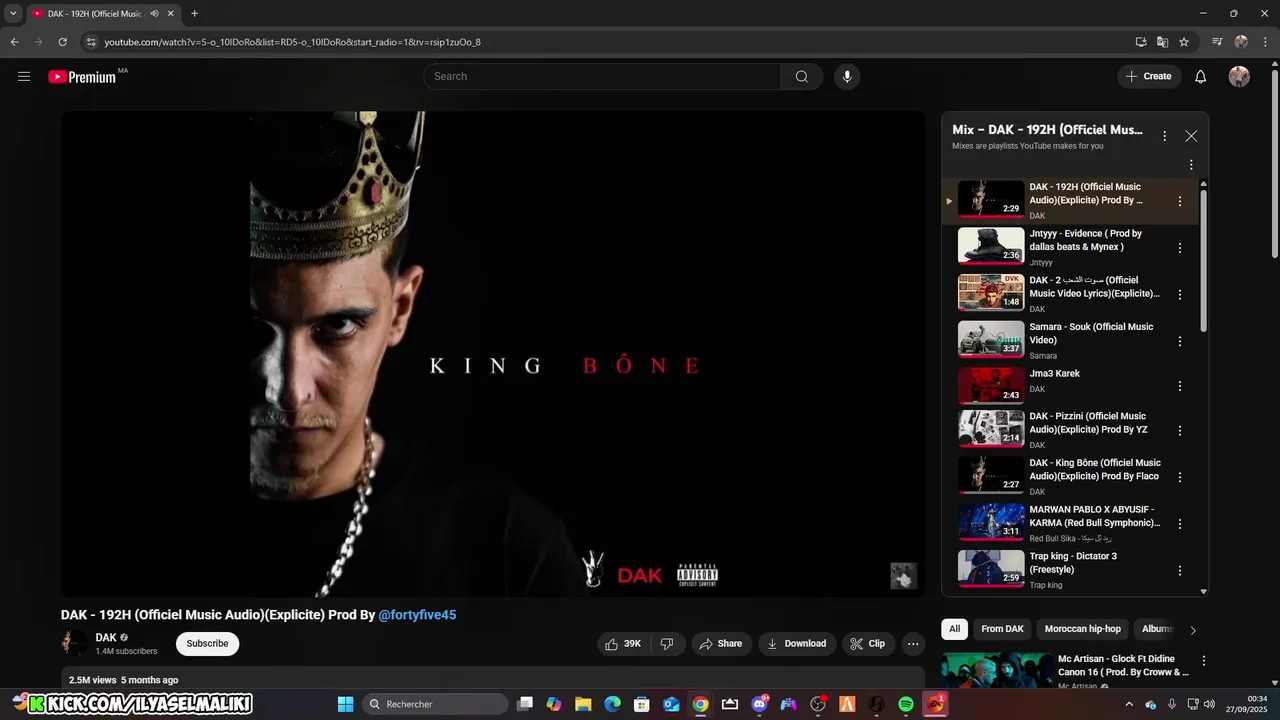This screenshot has width=1280, height=720.
Task: Open the DAK channel avatar
Action: tap(74, 643)
